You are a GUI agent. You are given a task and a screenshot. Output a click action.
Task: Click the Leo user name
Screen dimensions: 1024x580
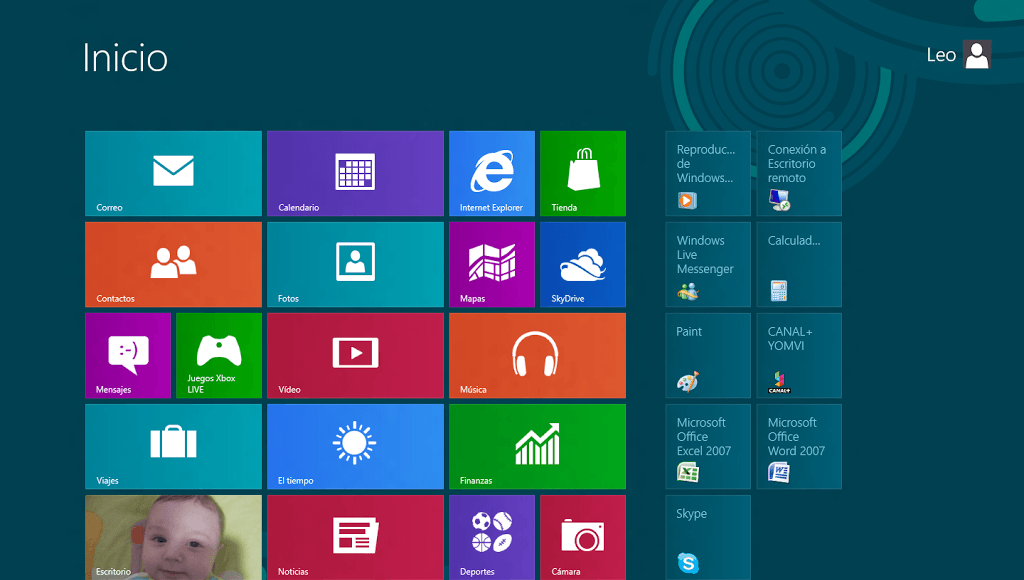click(941, 55)
